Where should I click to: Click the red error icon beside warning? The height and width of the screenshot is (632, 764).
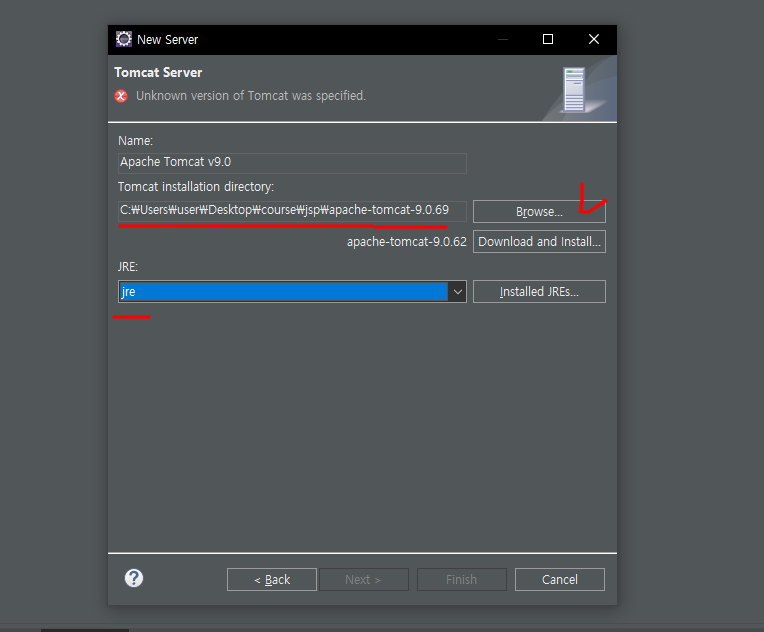click(121, 96)
